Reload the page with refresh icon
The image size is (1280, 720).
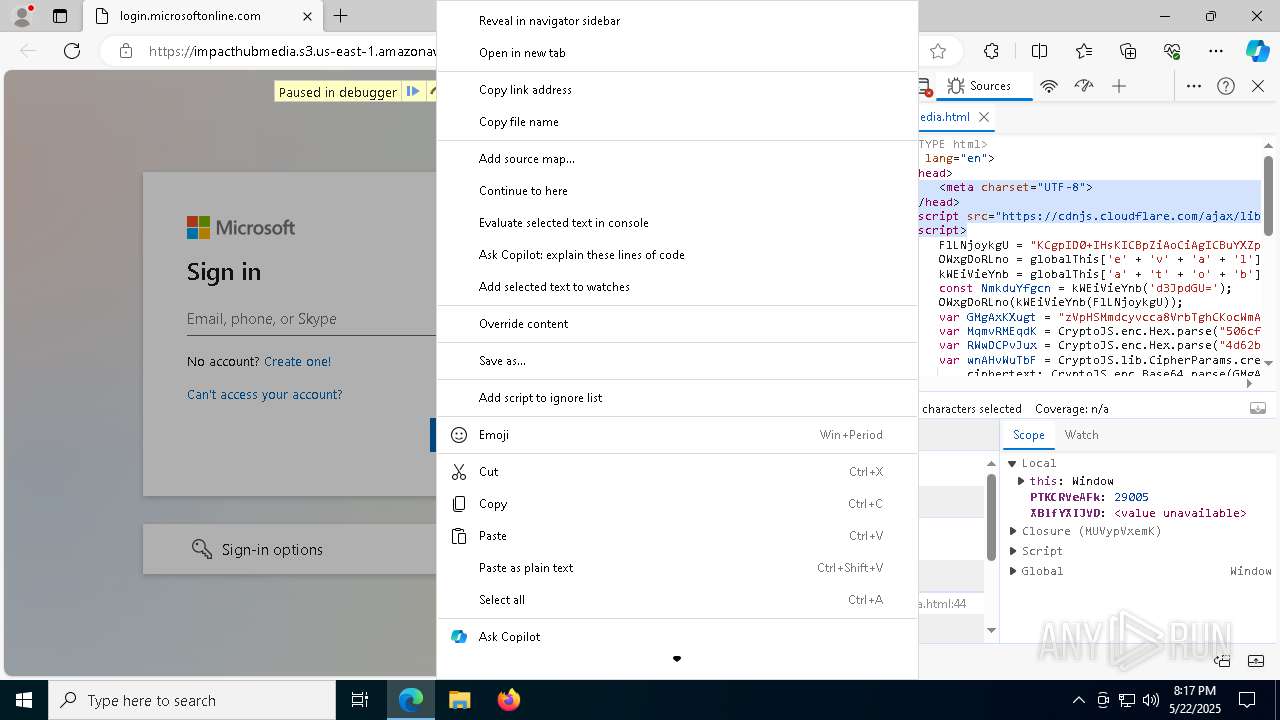[x=72, y=51]
